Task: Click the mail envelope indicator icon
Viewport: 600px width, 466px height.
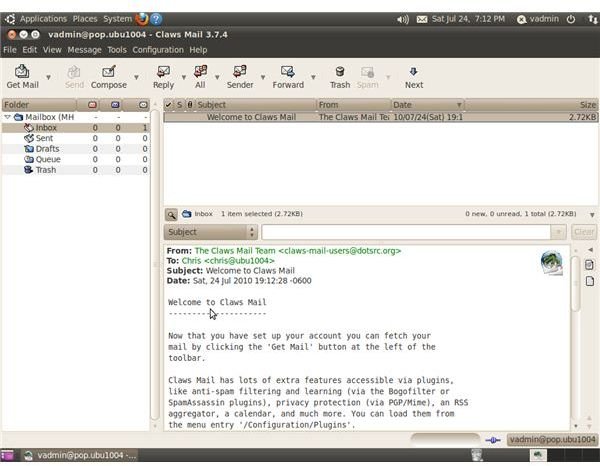Action: pos(422,19)
